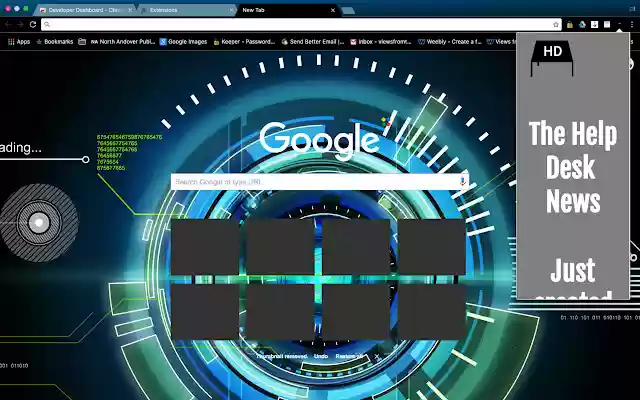Screen dimensions: 640x400
Task: Open the Weebly - Create a f.. bookmark
Action: point(450,42)
